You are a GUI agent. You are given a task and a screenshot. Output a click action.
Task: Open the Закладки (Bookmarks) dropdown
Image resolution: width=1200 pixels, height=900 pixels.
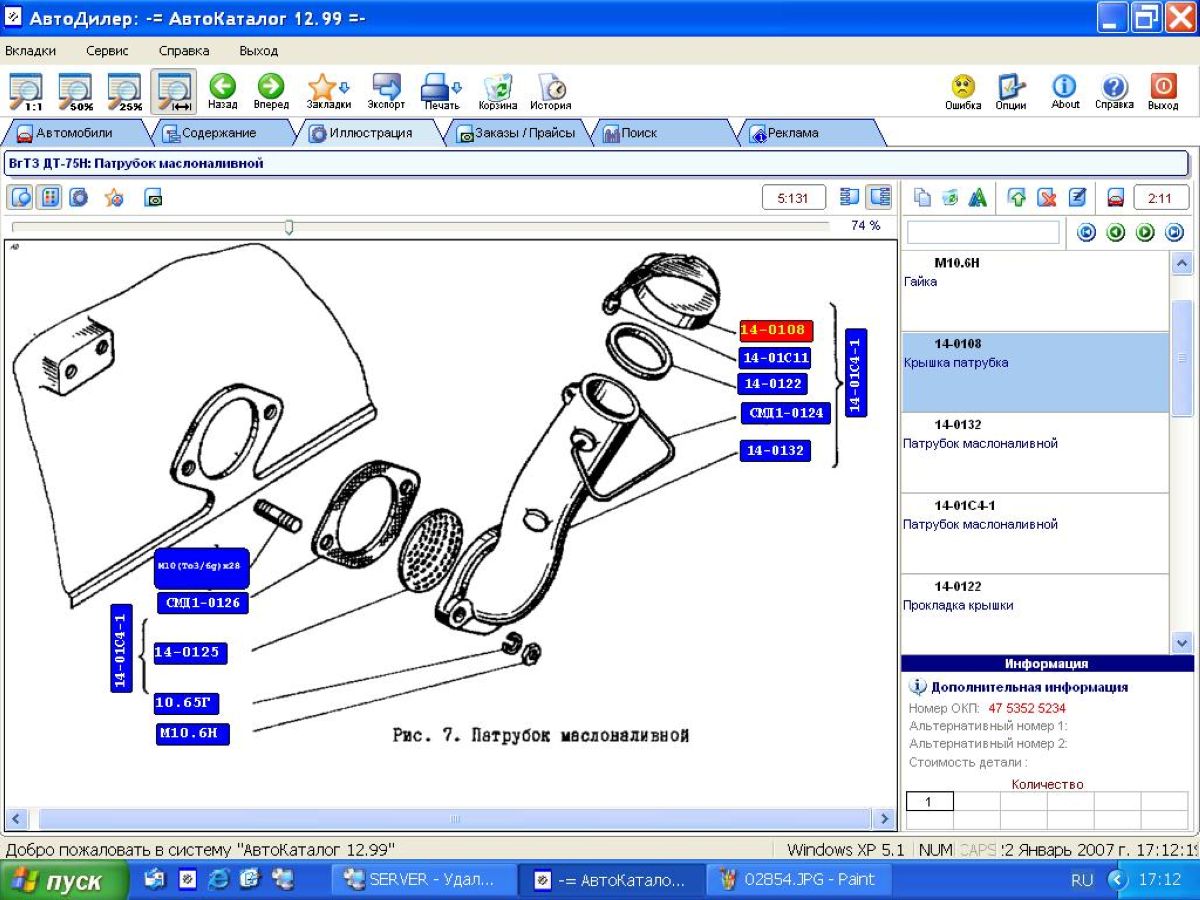pyautogui.click(x=328, y=90)
